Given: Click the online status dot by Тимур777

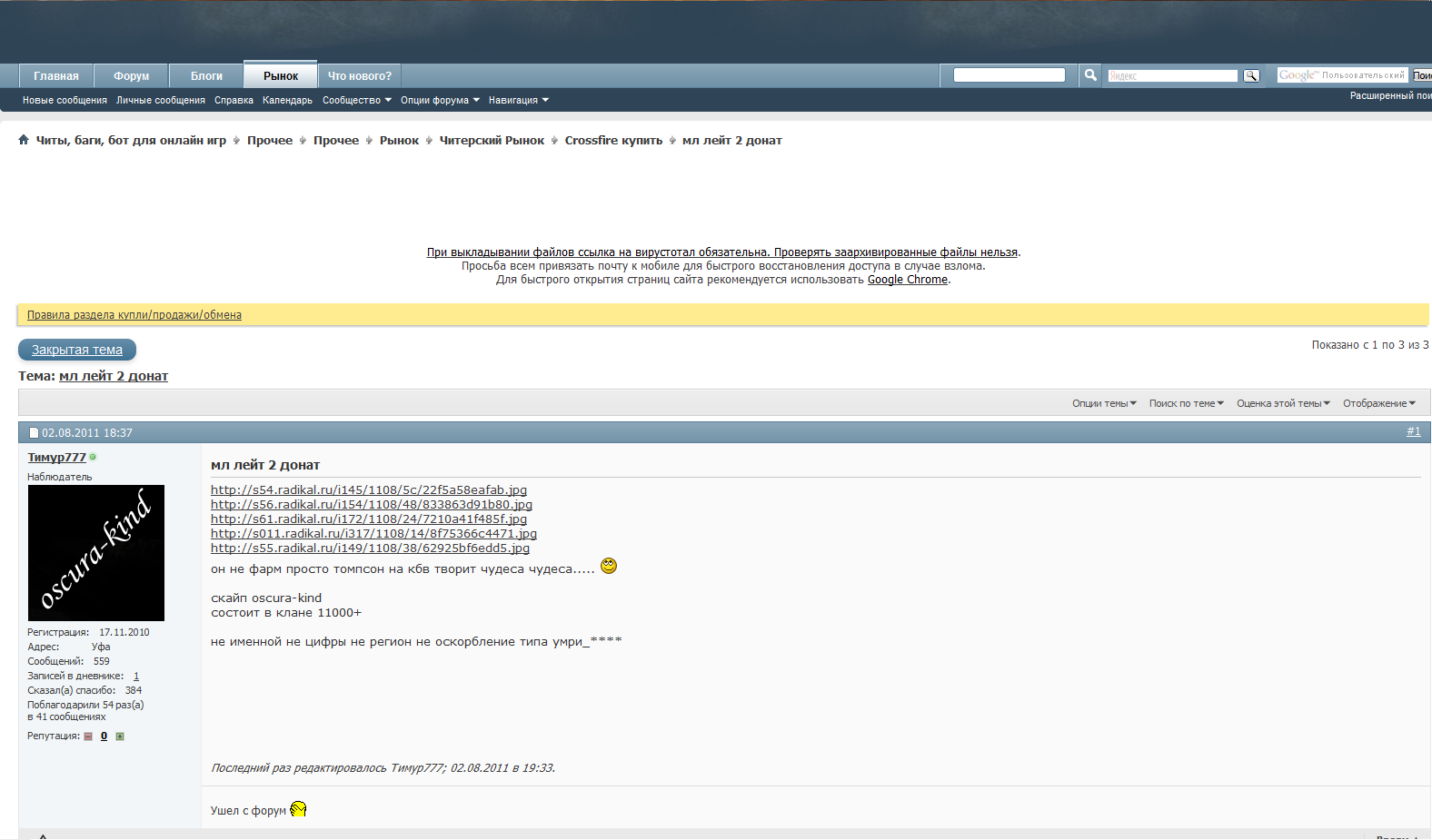Looking at the screenshot, I should [x=93, y=457].
